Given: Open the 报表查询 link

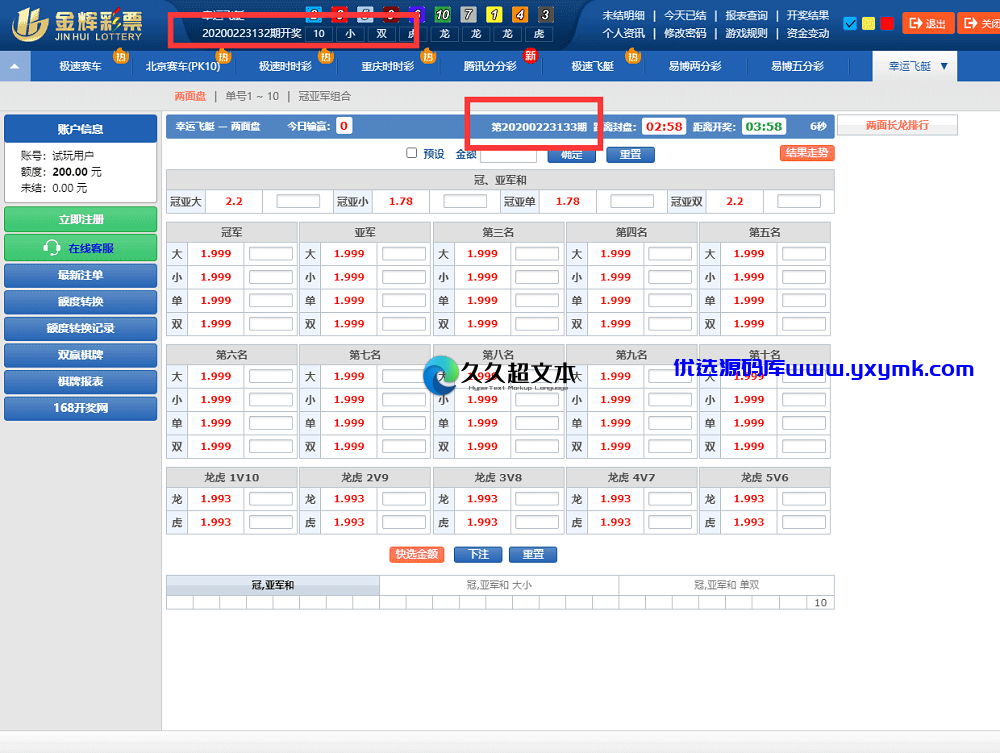Looking at the screenshot, I should (x=746, y=15).
